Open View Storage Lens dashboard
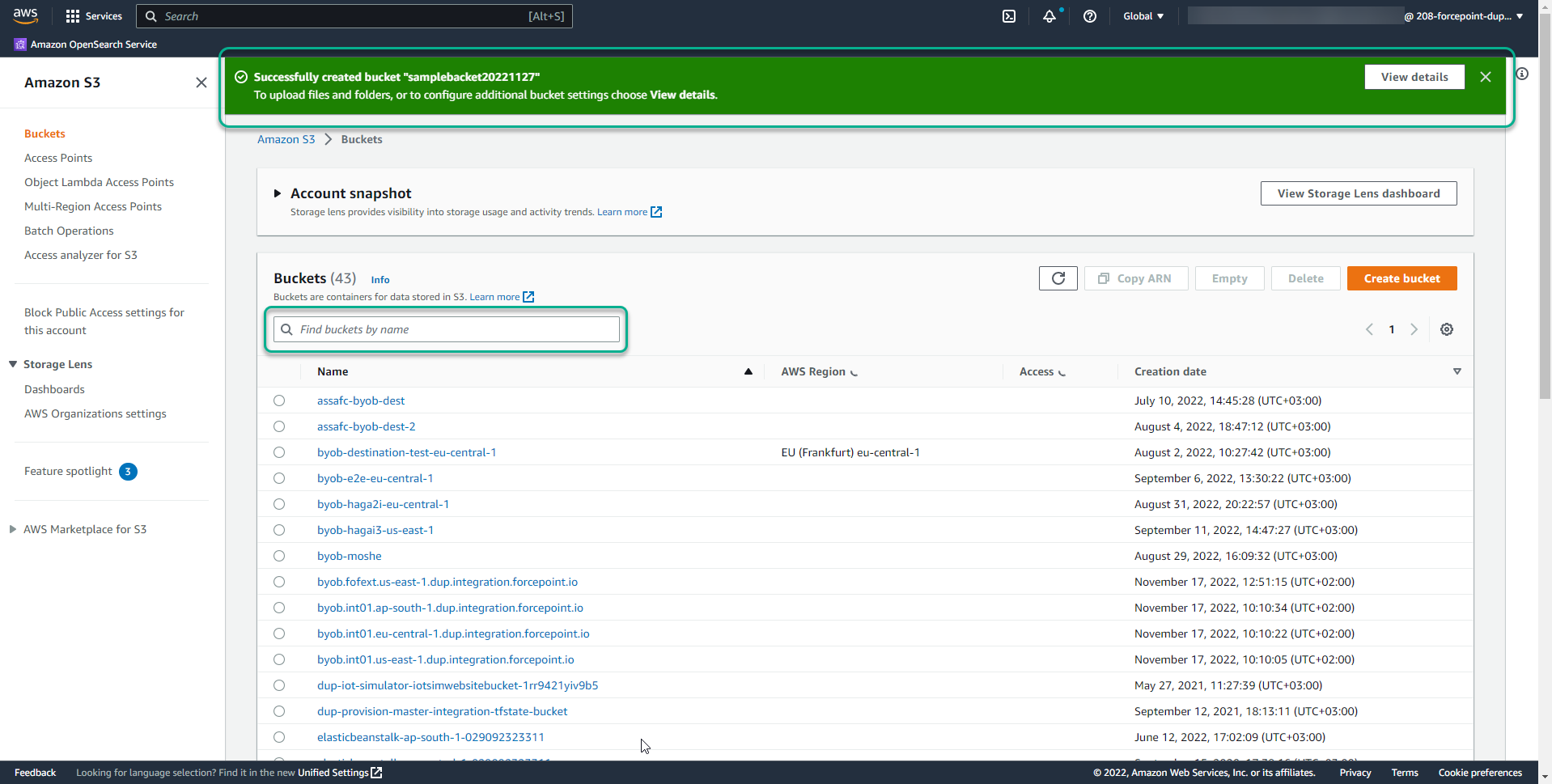Image resolution: width=1552 pixels, height=784 pixels. (x=1358, y=193)
